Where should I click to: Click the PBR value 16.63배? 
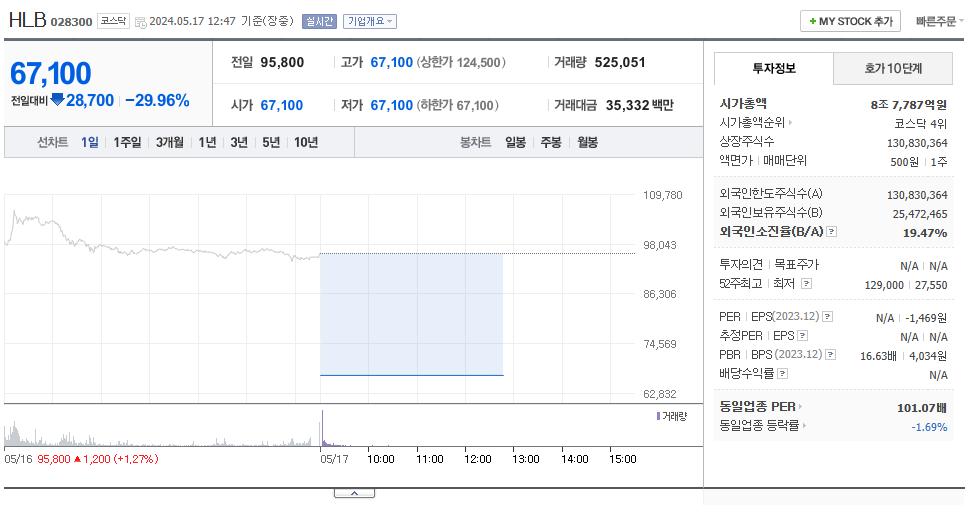point(878,356)
